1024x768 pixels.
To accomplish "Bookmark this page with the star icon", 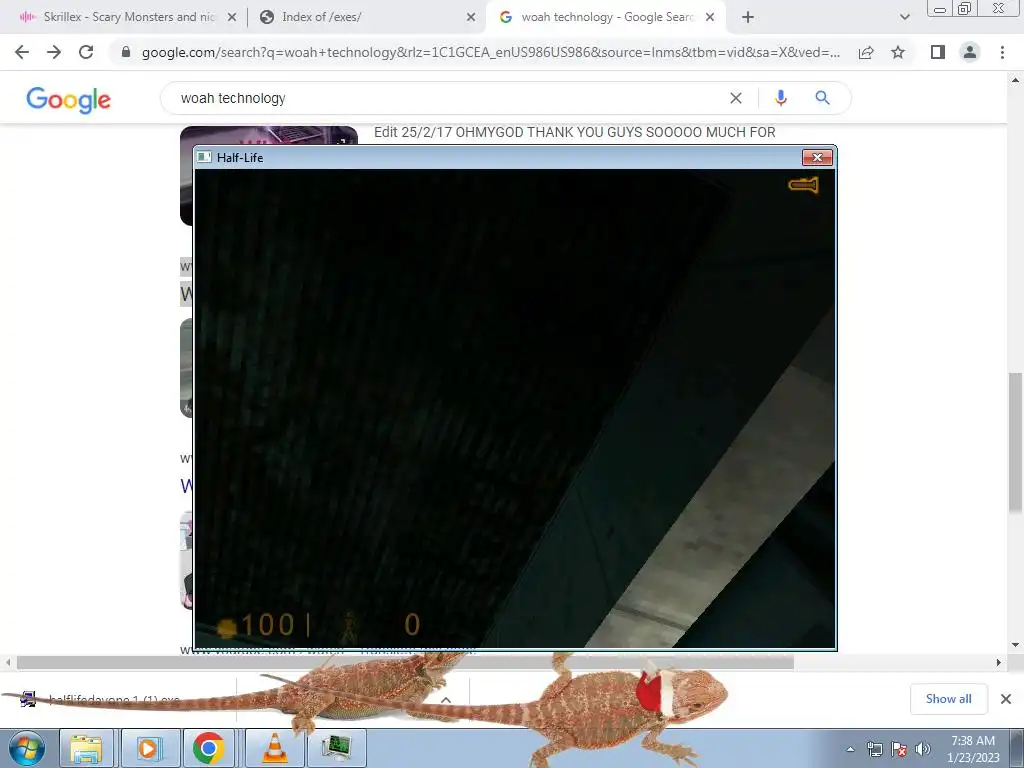I will click(898, 52).
